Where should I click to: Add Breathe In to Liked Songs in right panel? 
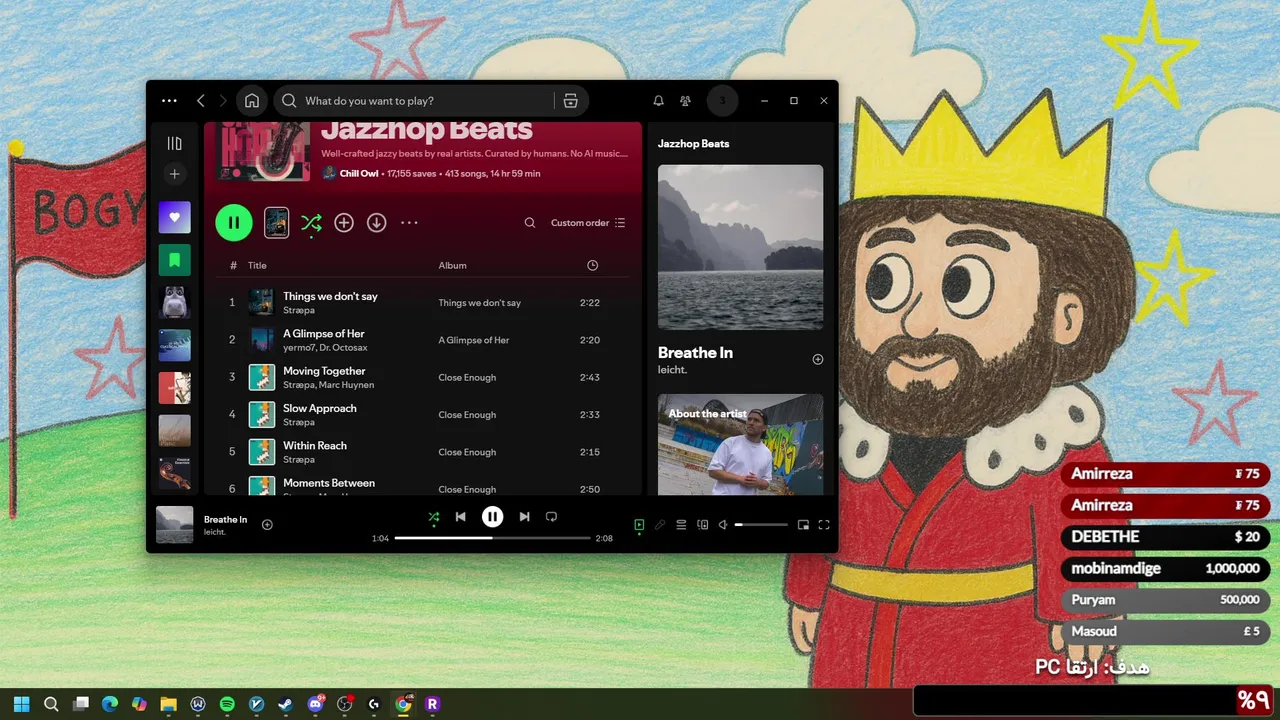(817, 359)
